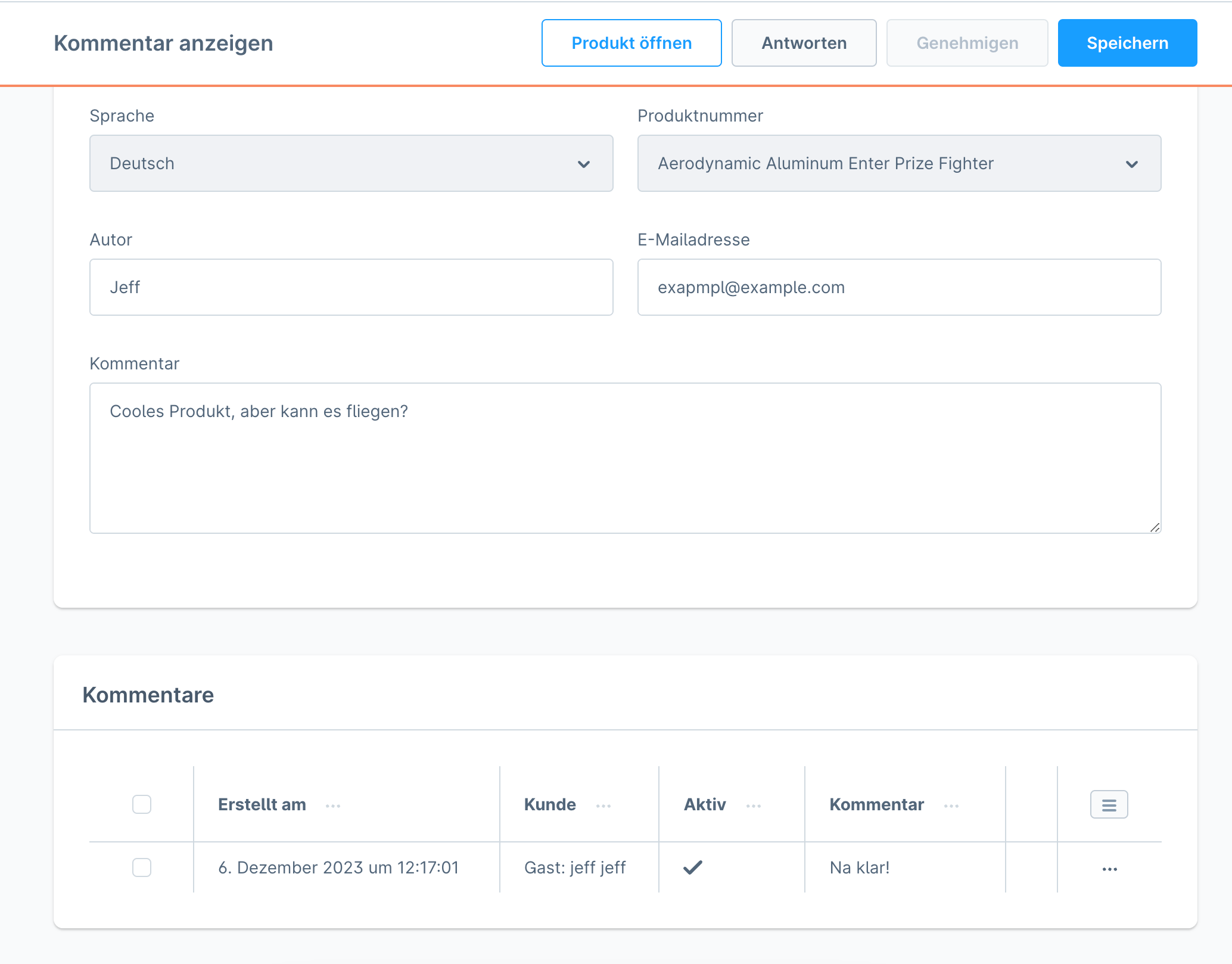Viewport: 1232px width, 964px height.
Task: Click the comment cell Na klar!
Action: coord(860,867)
